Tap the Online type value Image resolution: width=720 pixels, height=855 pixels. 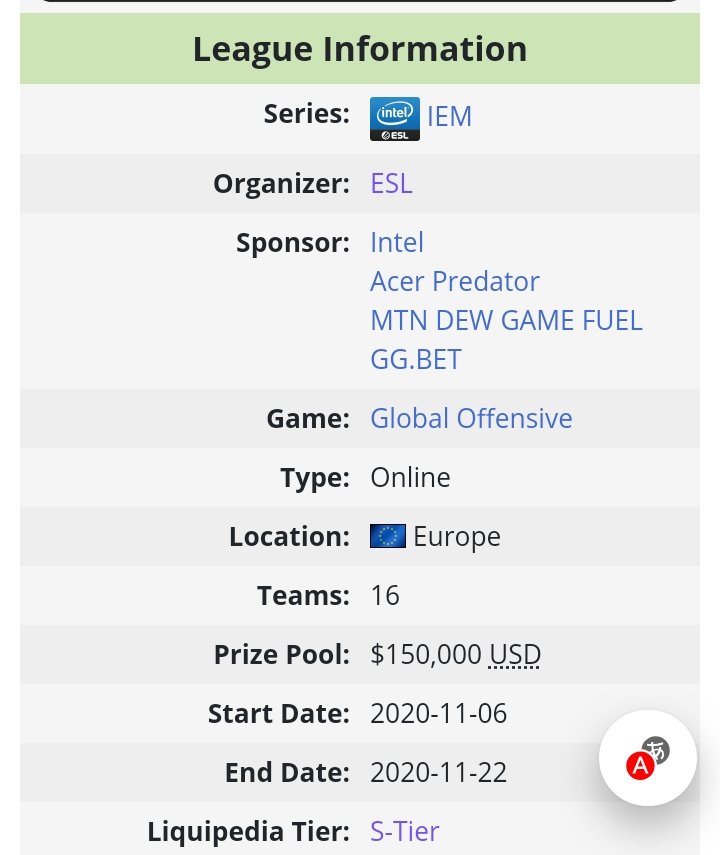[x=410, y=478]
